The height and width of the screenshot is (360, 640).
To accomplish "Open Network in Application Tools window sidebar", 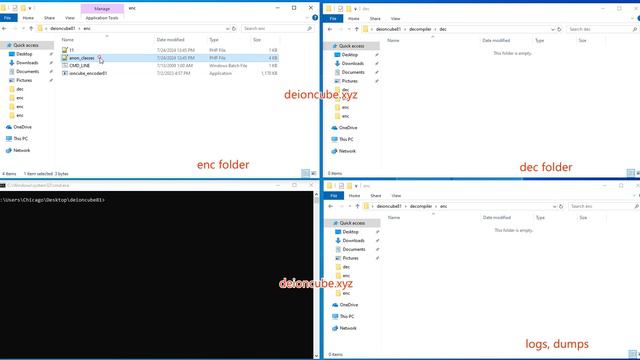I will click(22, 151).
